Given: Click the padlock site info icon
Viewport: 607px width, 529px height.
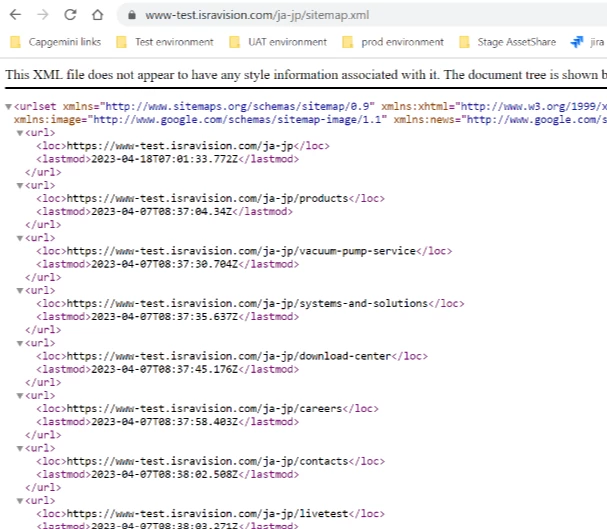Looking at the screenshot, I should [132, 15].
